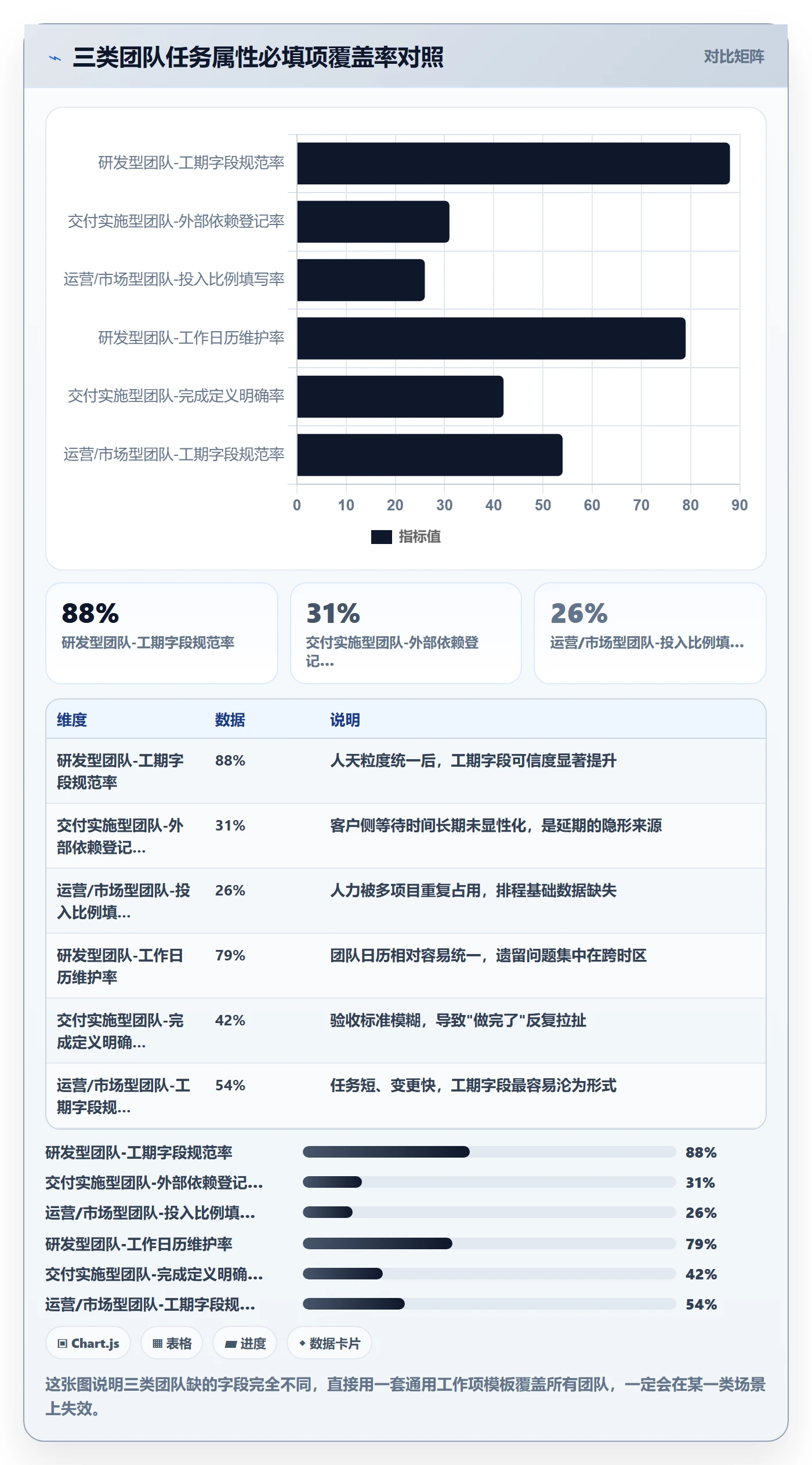
Task: Click the 指标值 legend text
Action: tap(419, 537)
